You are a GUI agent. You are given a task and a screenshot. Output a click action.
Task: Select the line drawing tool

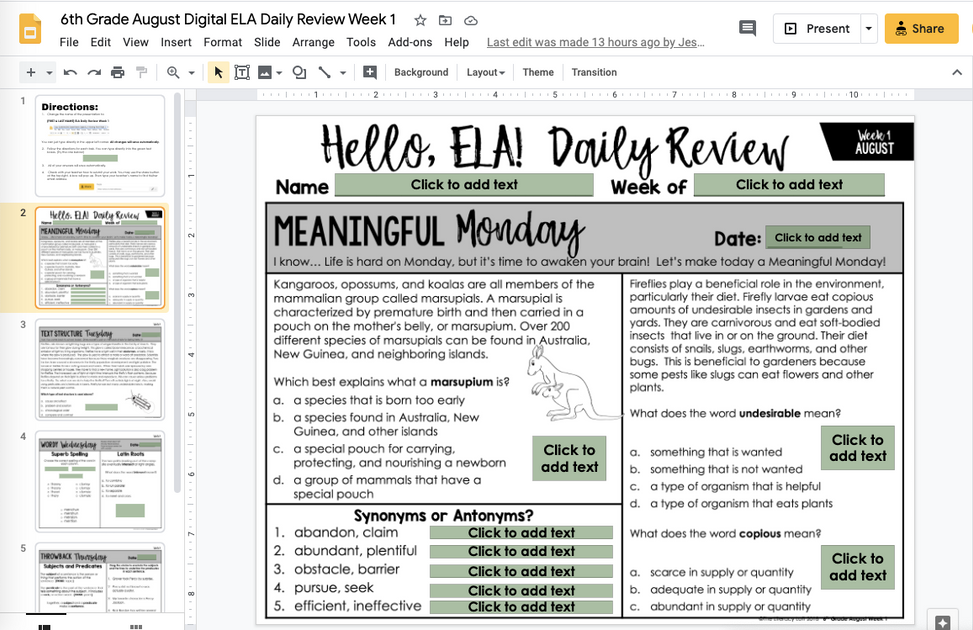[323, 72]
